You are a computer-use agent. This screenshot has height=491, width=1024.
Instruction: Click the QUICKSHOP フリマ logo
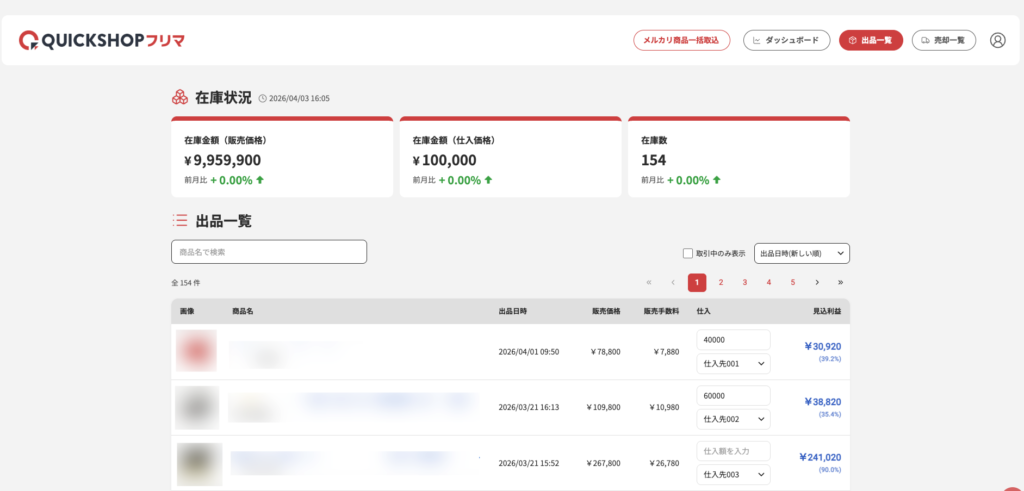coord(101,40)
